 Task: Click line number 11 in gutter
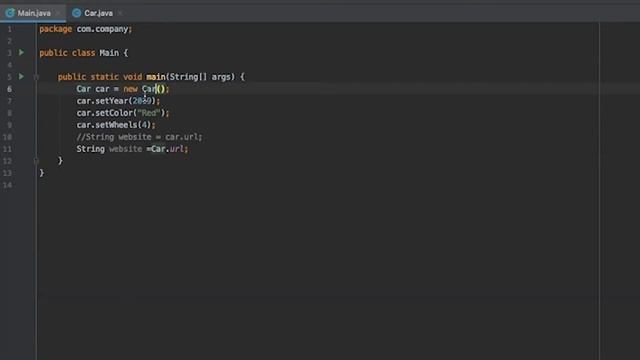[7, 149]
